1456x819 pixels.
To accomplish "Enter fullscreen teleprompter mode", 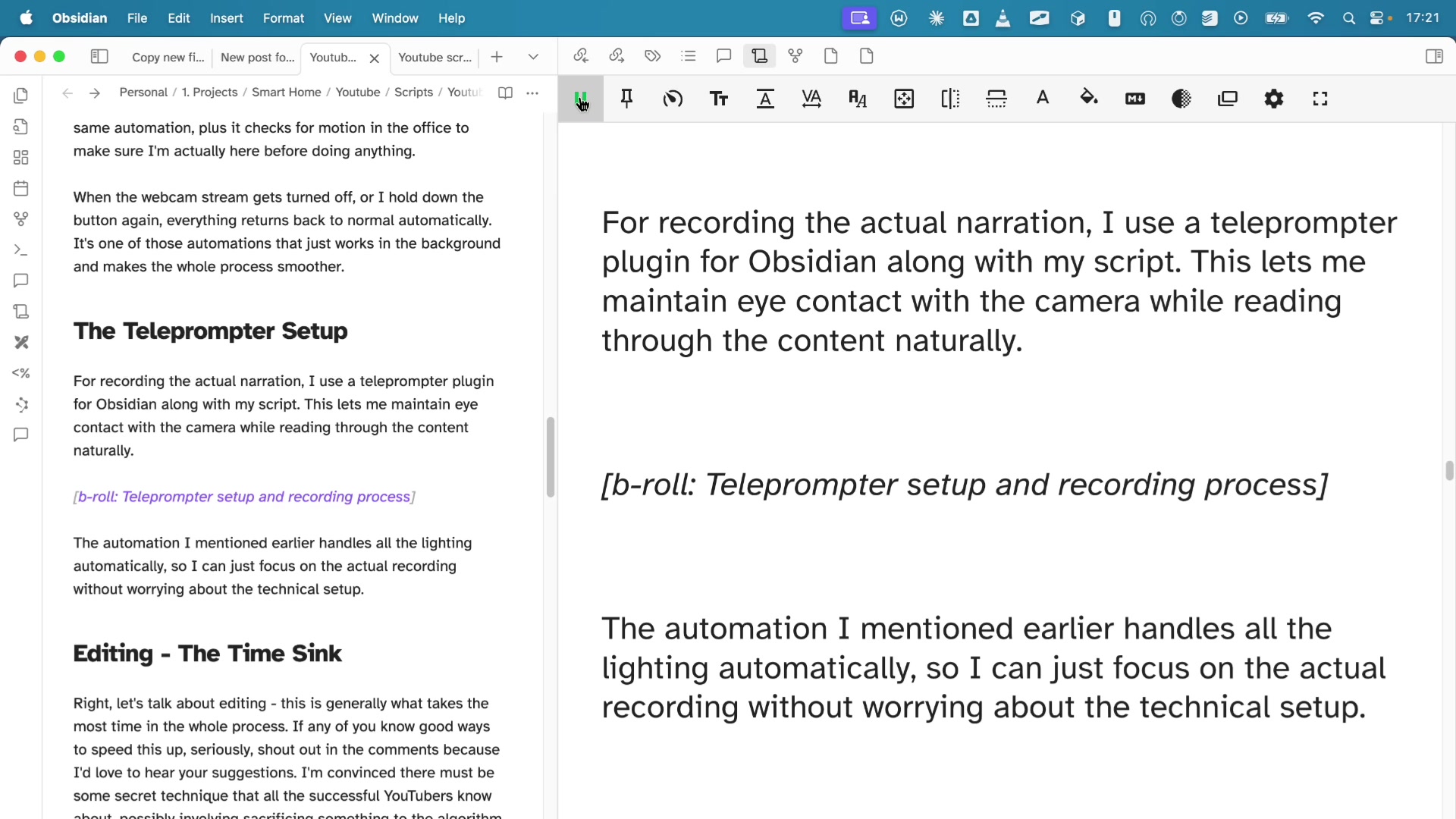I will click(x=1320, y=99).
